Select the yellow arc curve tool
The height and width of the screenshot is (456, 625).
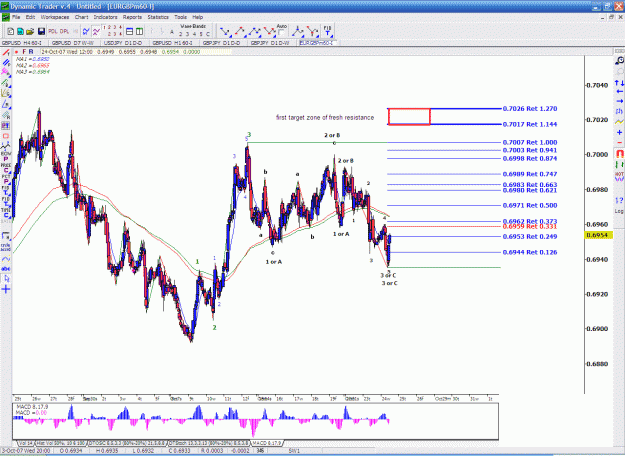coord(6,259)
